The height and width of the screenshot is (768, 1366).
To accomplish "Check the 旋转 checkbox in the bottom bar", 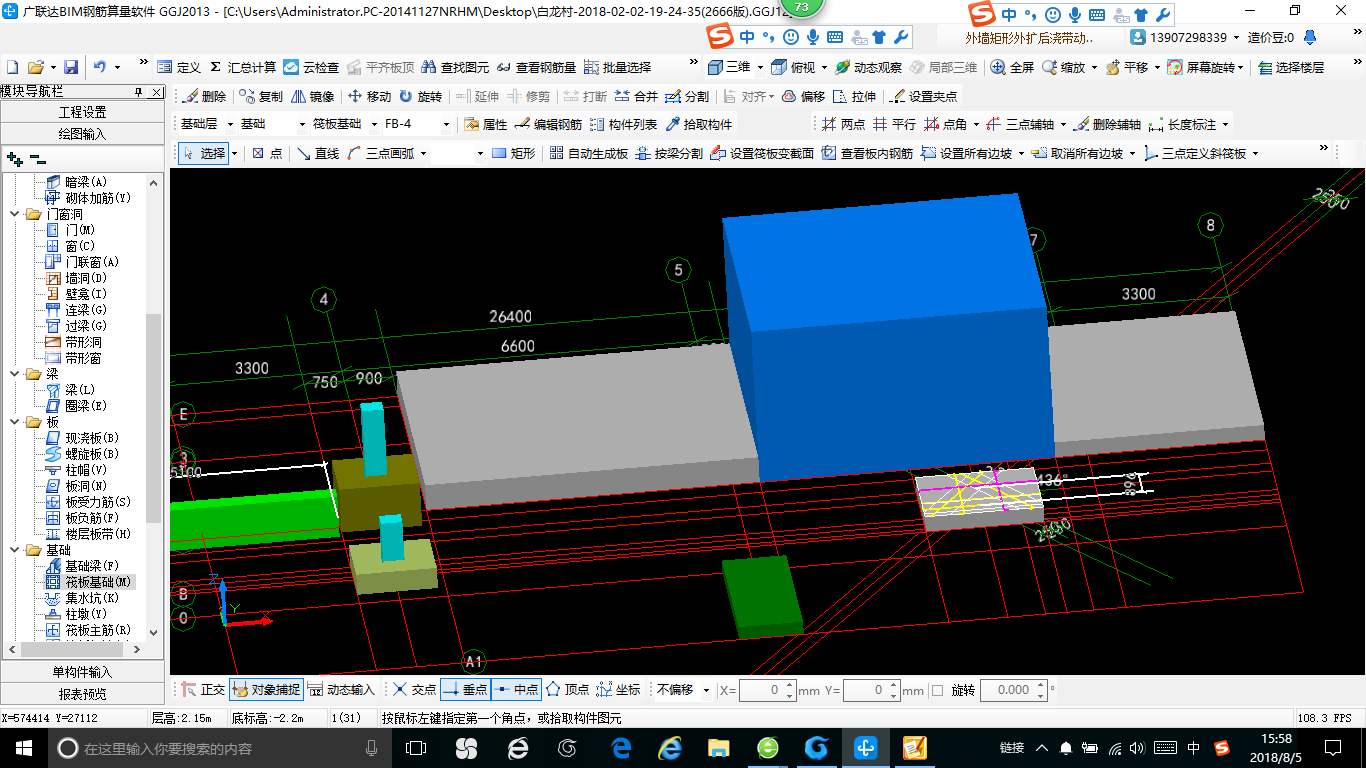I will coord(937,690).
